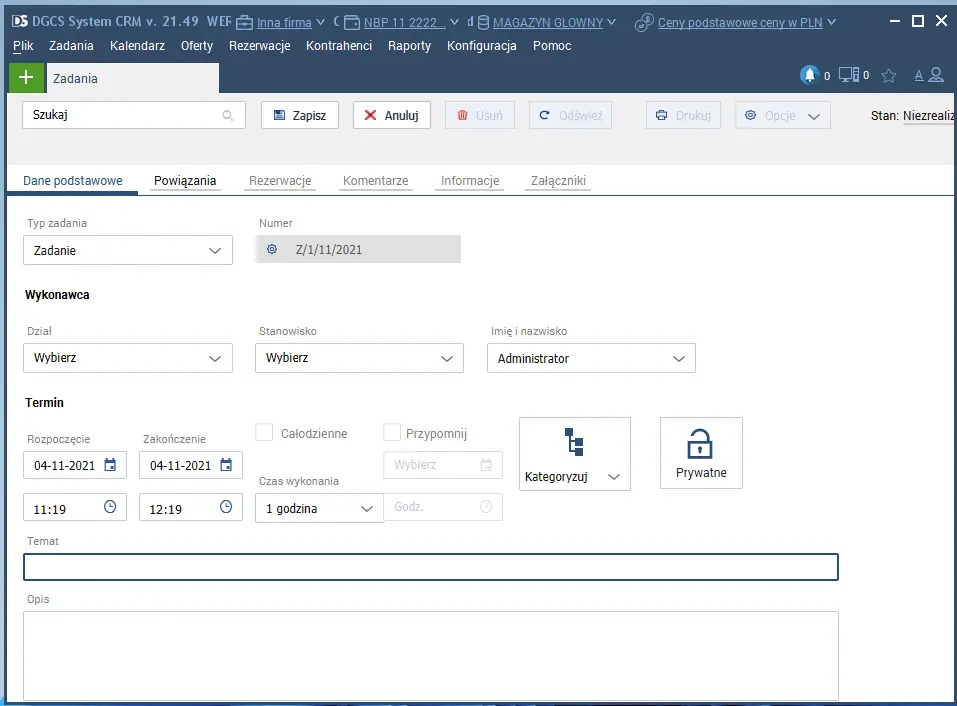Viewport: 957px width, 706px height.
Task: Click the gear icon next to Numer
Action: point(272,249)
